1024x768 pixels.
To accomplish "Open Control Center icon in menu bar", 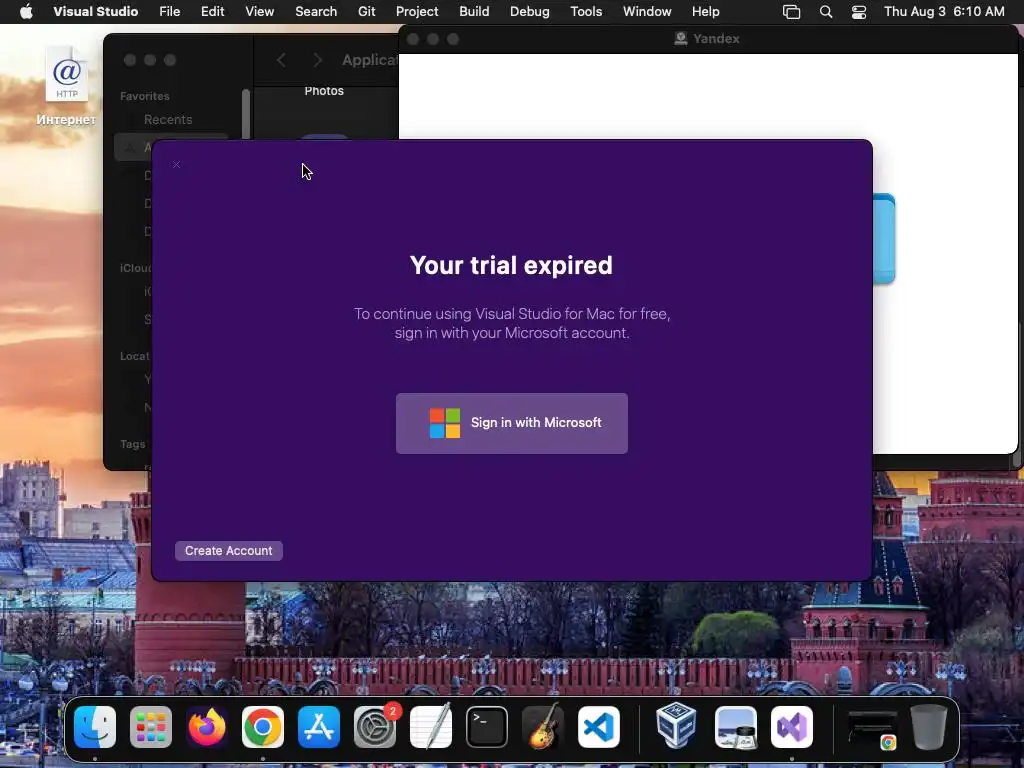I will [x=859, y=12].
